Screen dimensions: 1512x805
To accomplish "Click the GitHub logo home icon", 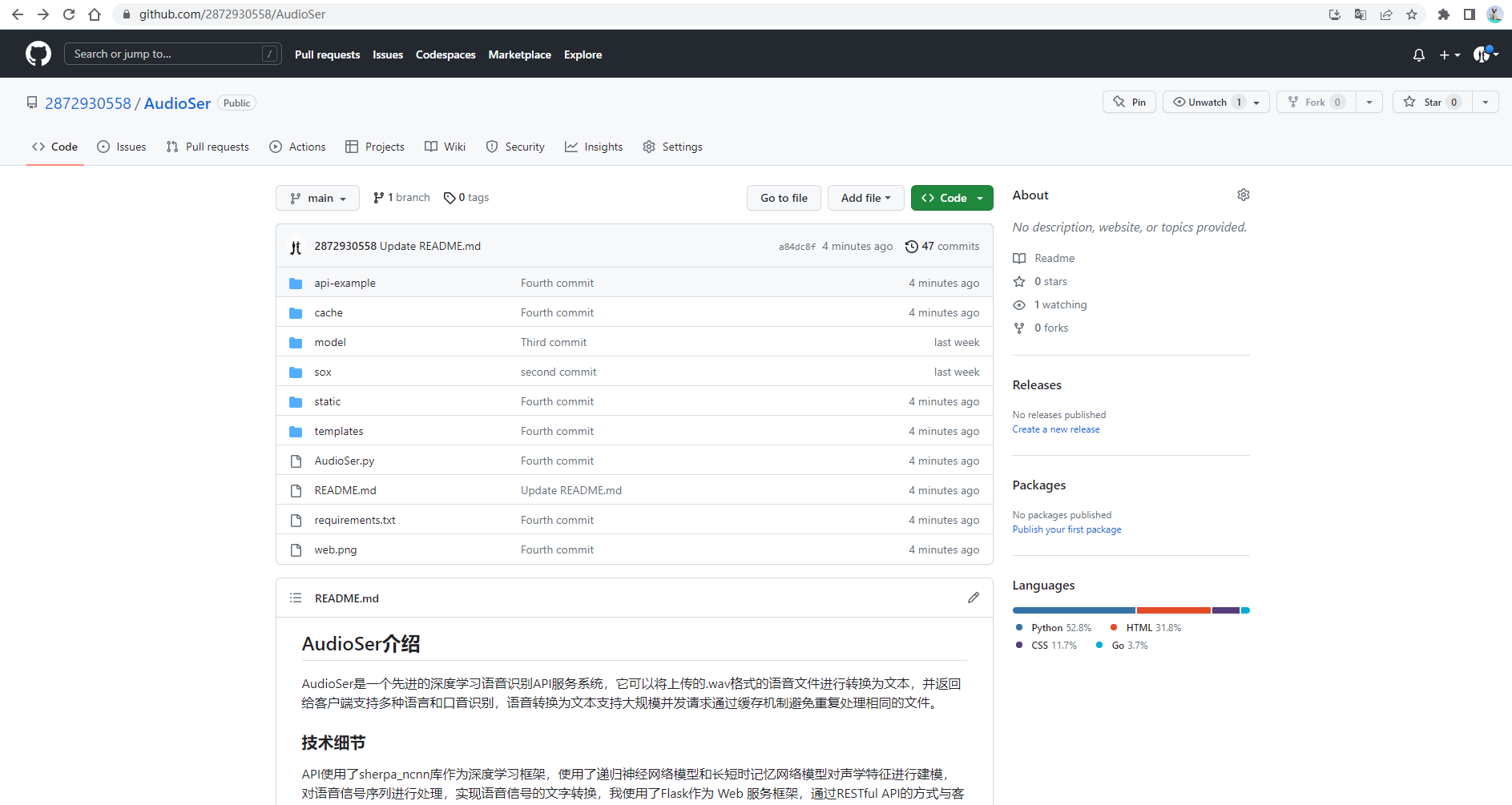I will point(38,54).
